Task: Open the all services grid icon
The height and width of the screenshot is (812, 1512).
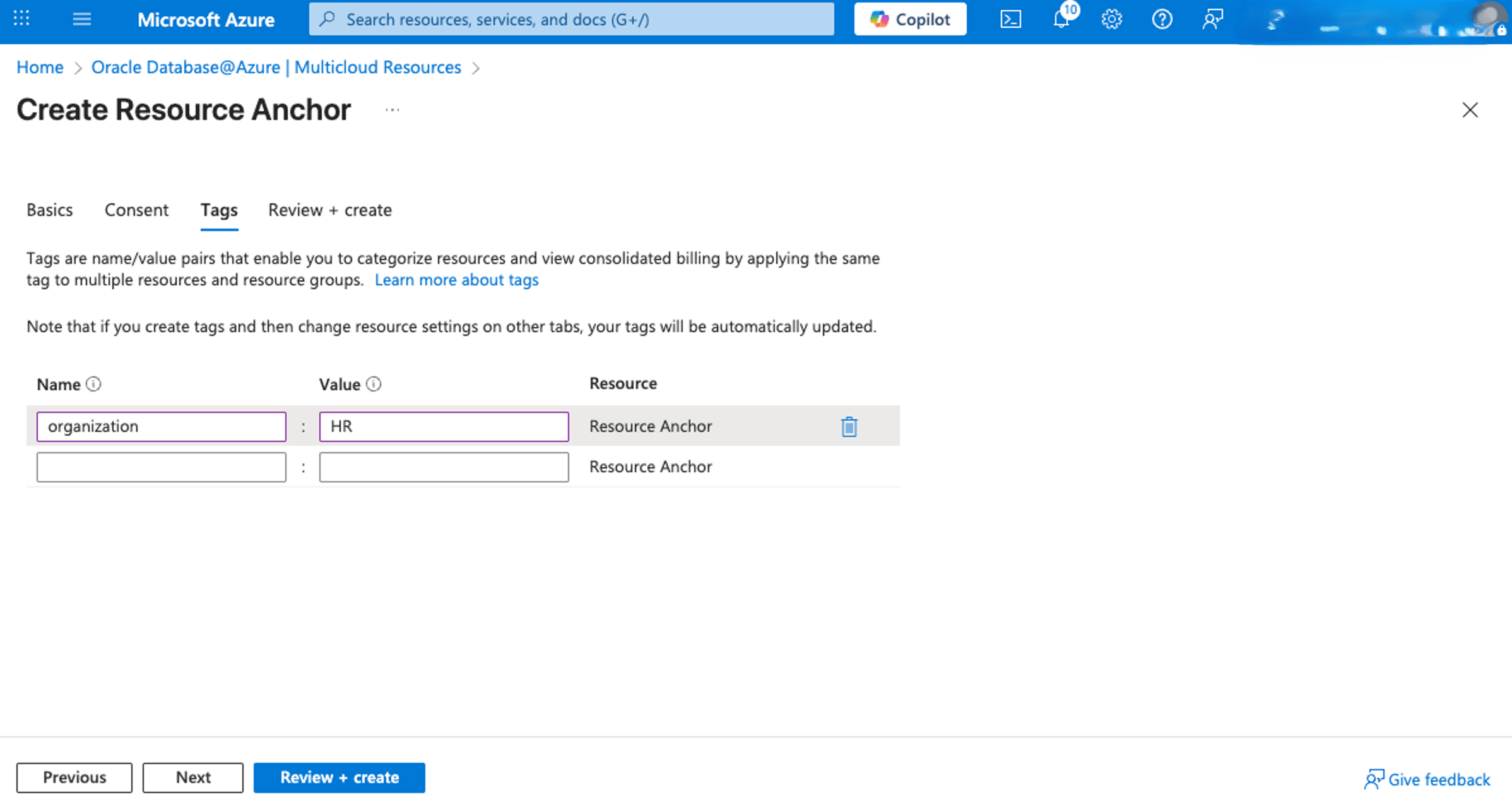Action: [x=21, y=19]
